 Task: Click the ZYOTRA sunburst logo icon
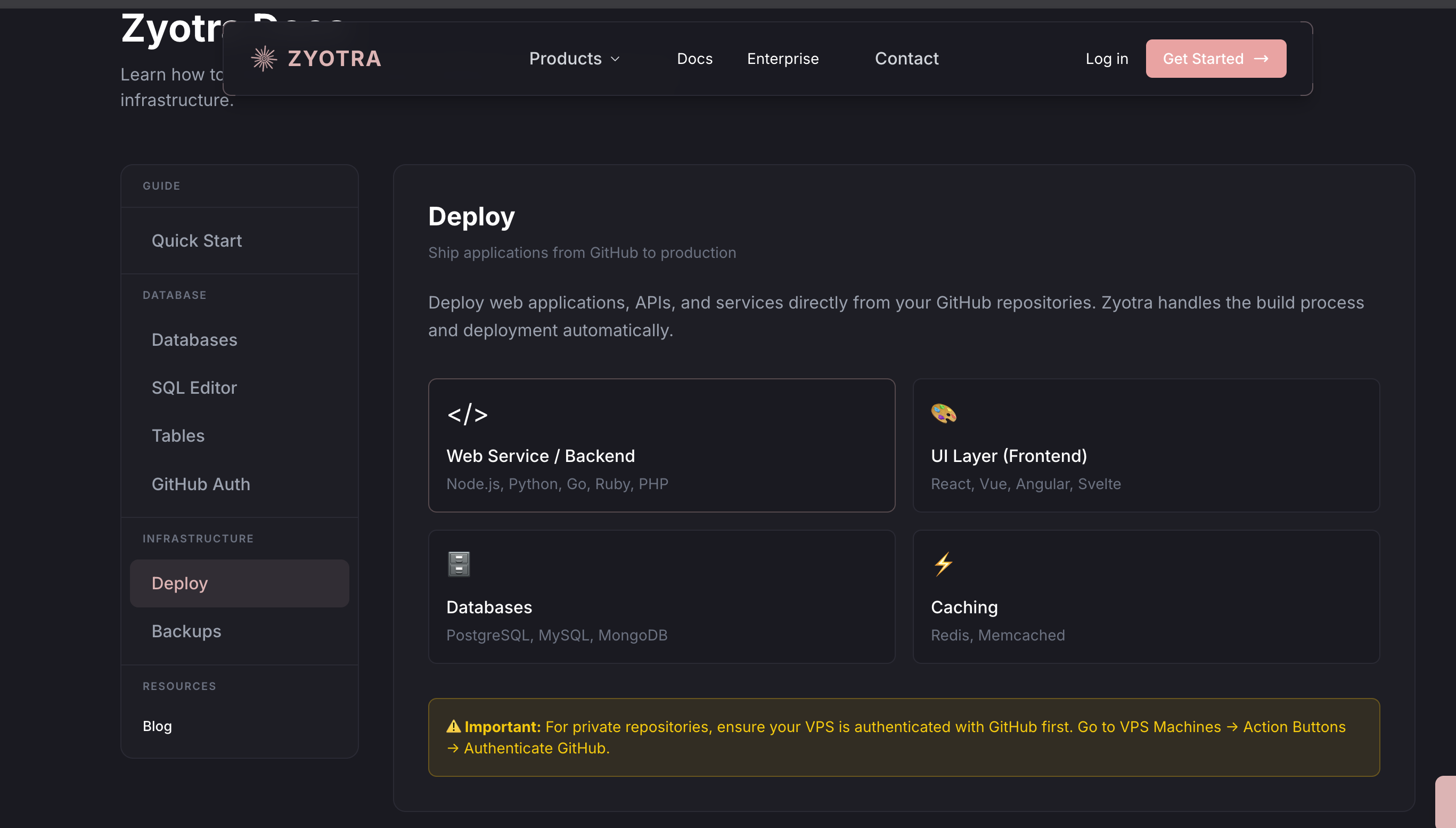coord(264,58)
